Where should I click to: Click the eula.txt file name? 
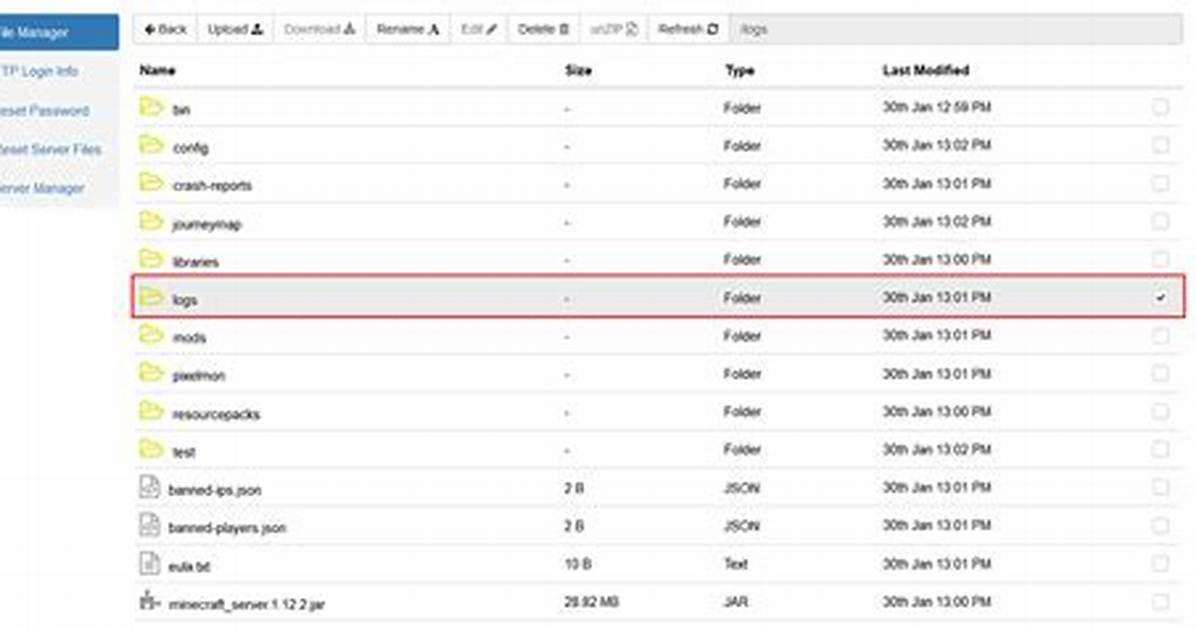pyautogui.click(x=189, y=567)
